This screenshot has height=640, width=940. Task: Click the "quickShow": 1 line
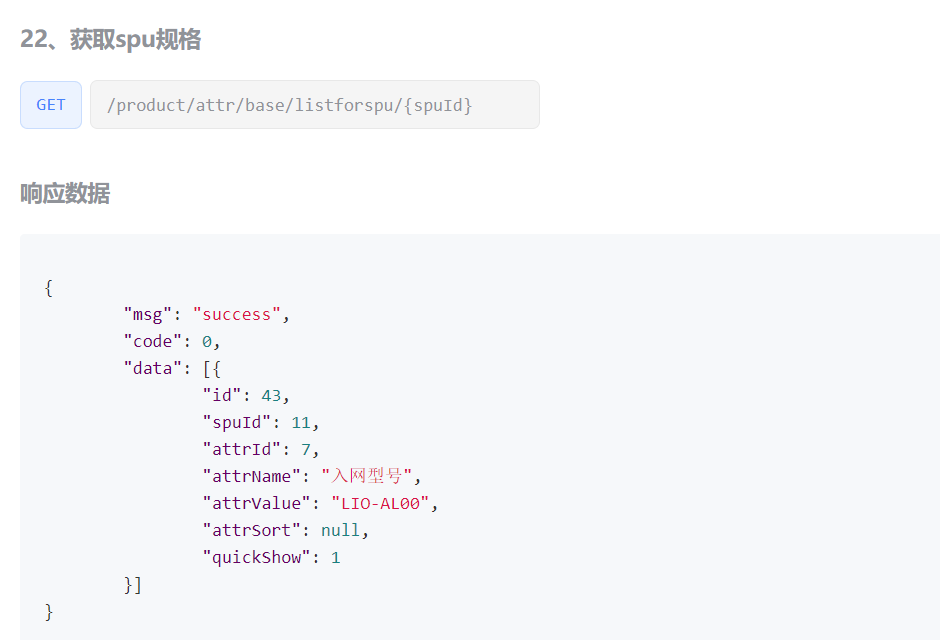point(271,557)
